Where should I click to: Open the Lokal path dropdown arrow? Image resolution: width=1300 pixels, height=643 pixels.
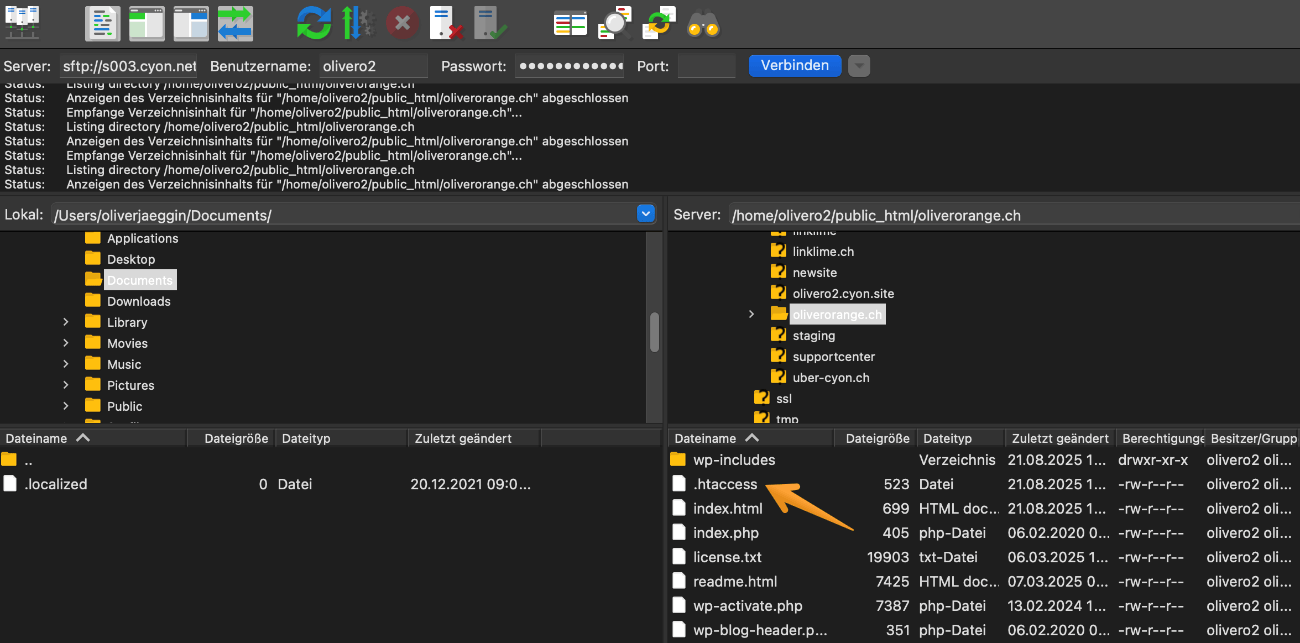[645, 214]
